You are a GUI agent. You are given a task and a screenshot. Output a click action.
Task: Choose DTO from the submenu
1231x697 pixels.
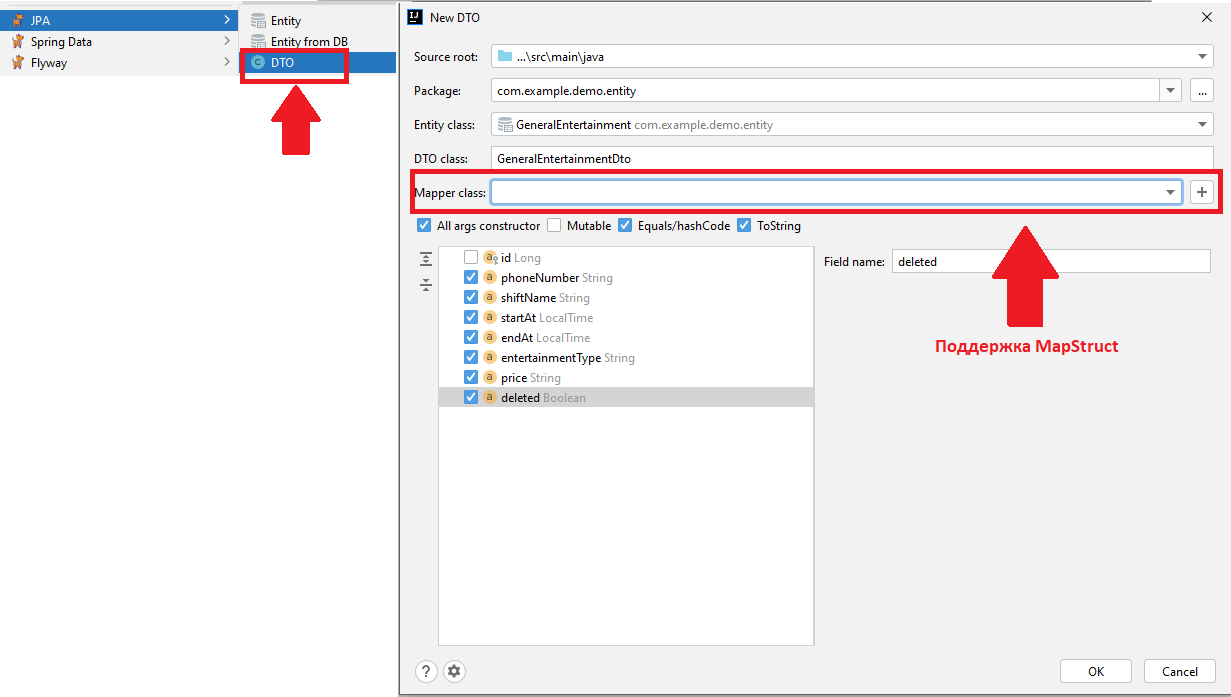point(318,62)
